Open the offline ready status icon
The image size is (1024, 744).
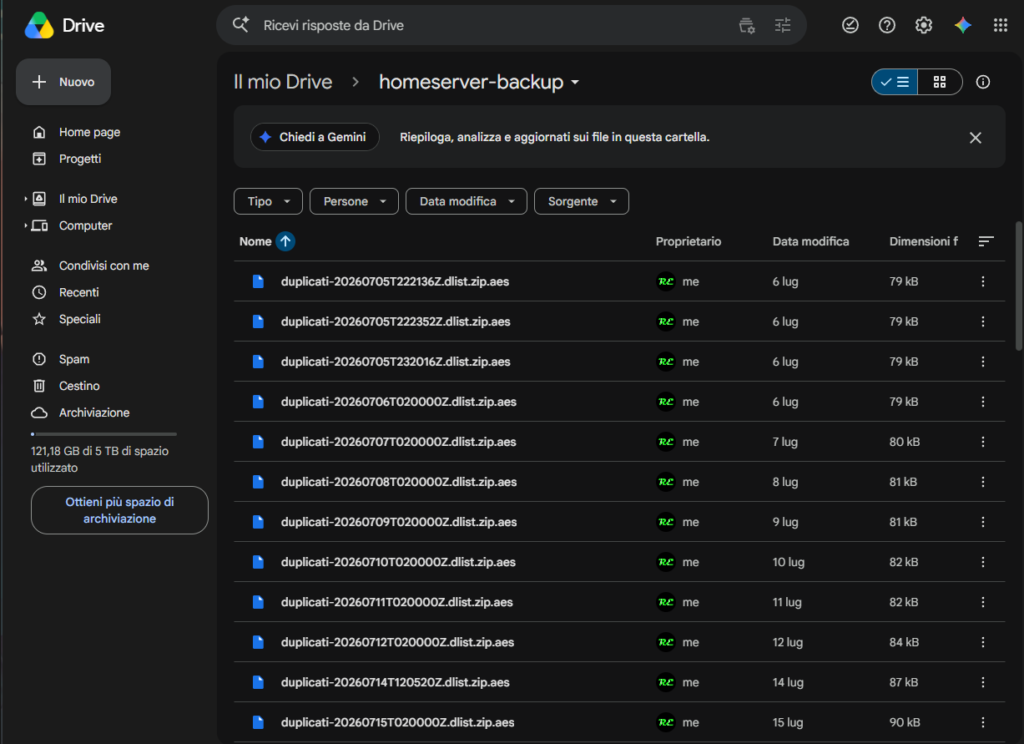[850, 25]
